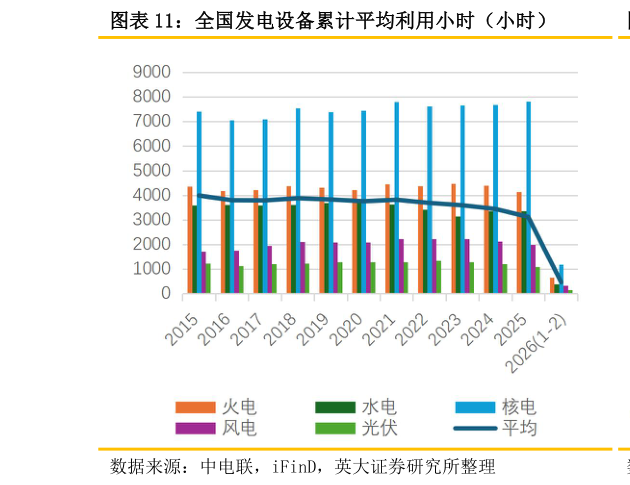The image size is (630, 485).
Task: Click the 5000 y-axis label
Action: pos(151,171)
